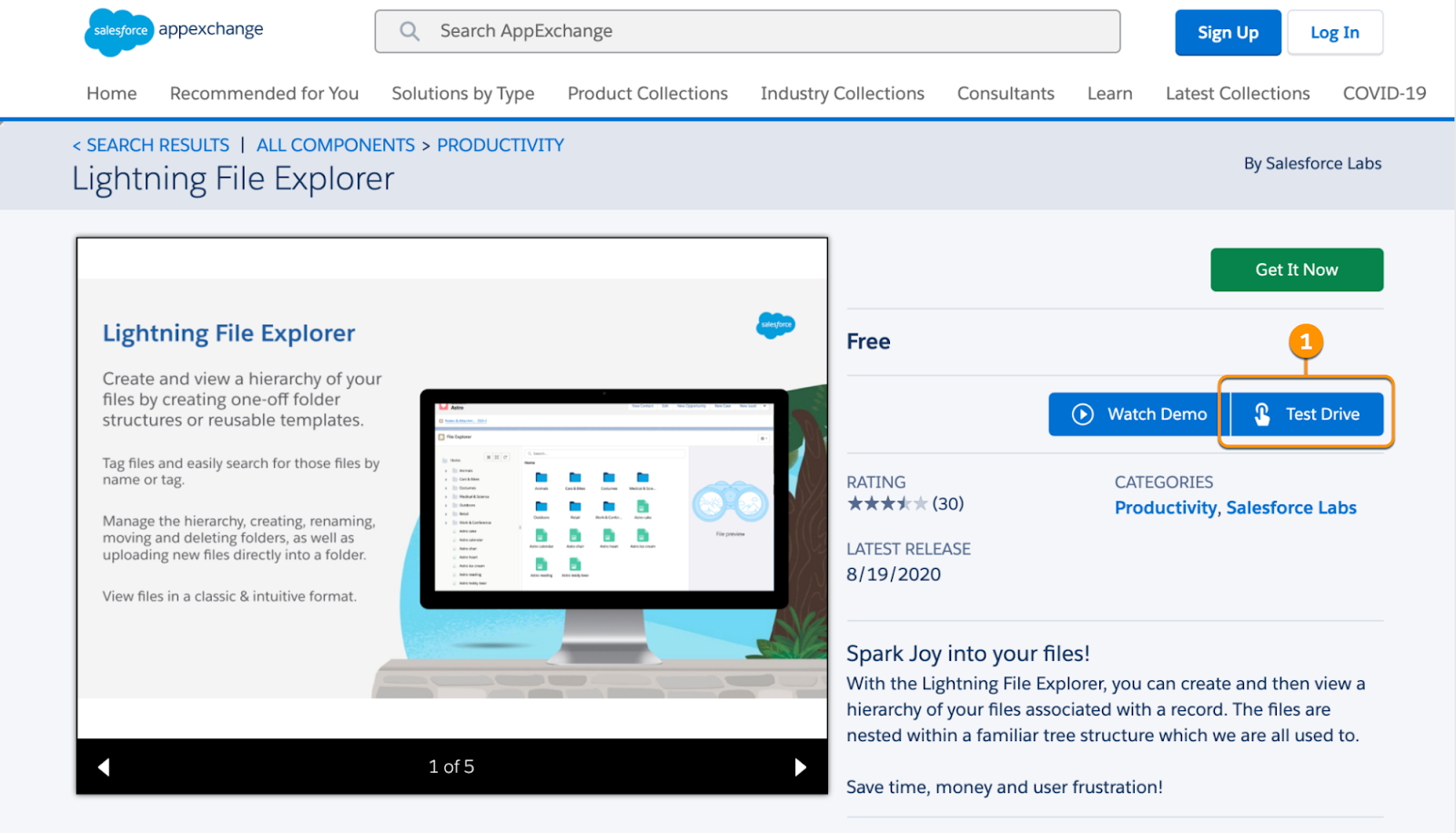Click the Log In button

[x=1335, y=33]
